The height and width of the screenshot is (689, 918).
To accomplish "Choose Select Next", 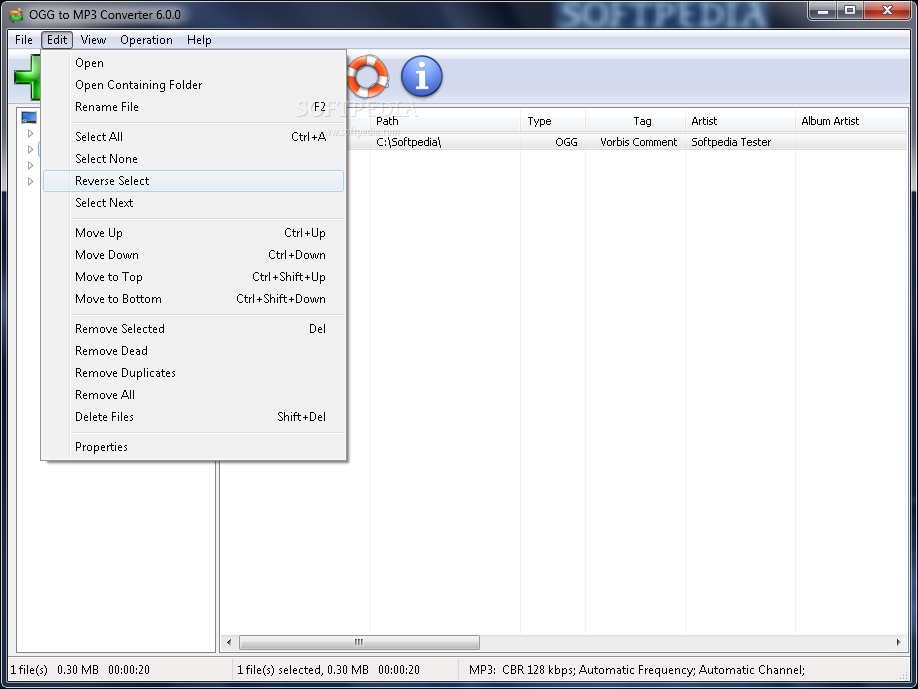I will [193, 203].
